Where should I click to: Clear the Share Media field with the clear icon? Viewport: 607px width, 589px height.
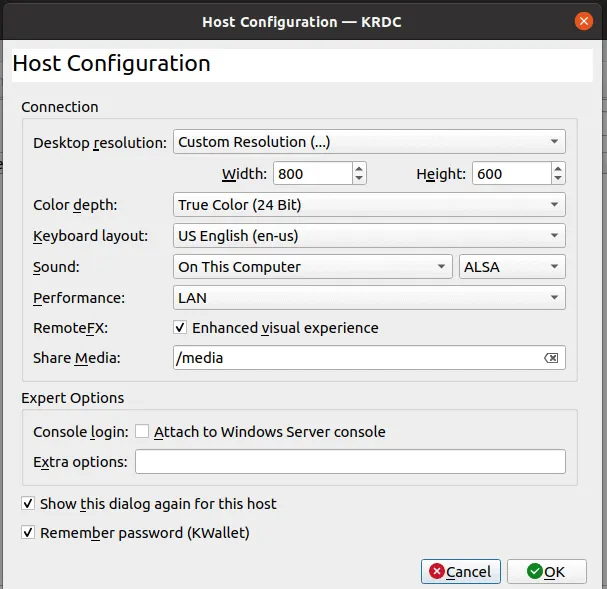[x=553, y=358]
